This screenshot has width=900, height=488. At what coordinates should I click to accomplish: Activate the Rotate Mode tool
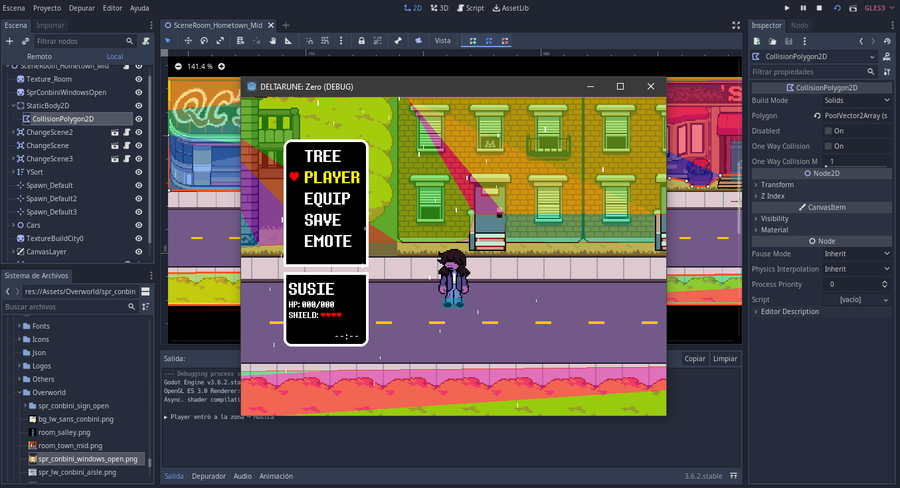(204, 41)
